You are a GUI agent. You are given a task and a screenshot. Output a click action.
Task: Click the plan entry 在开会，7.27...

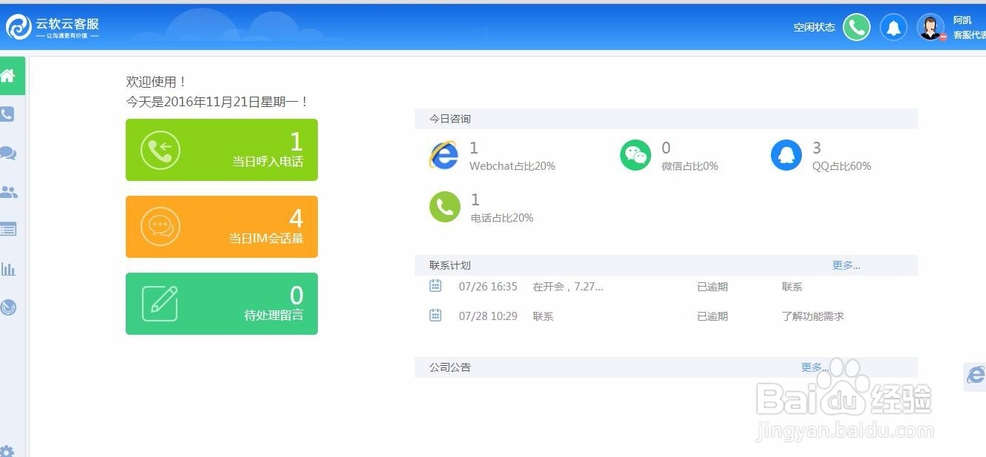click(568, 287)
